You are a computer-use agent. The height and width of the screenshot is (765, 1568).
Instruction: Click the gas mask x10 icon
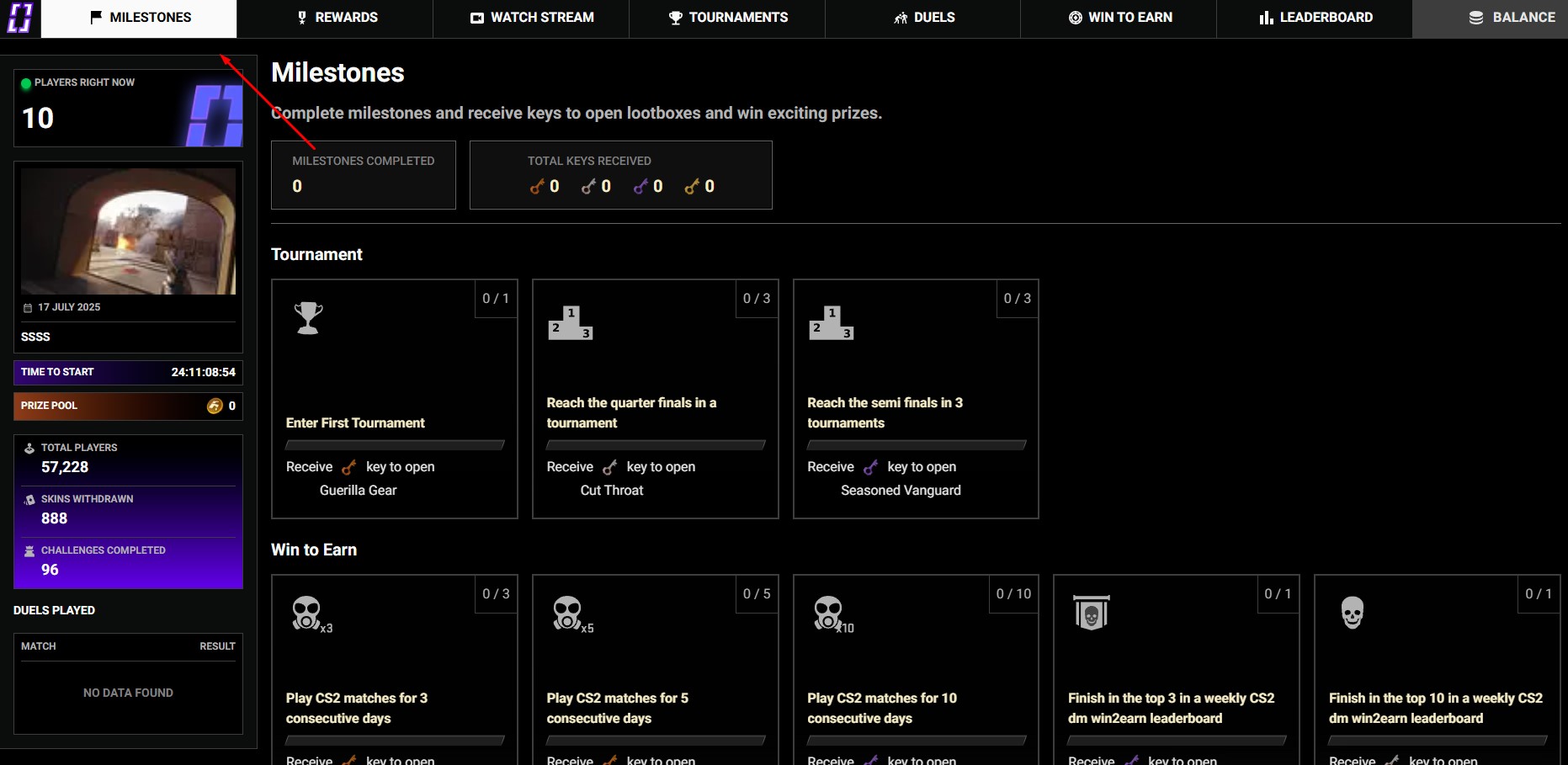(x=829, y=613)
